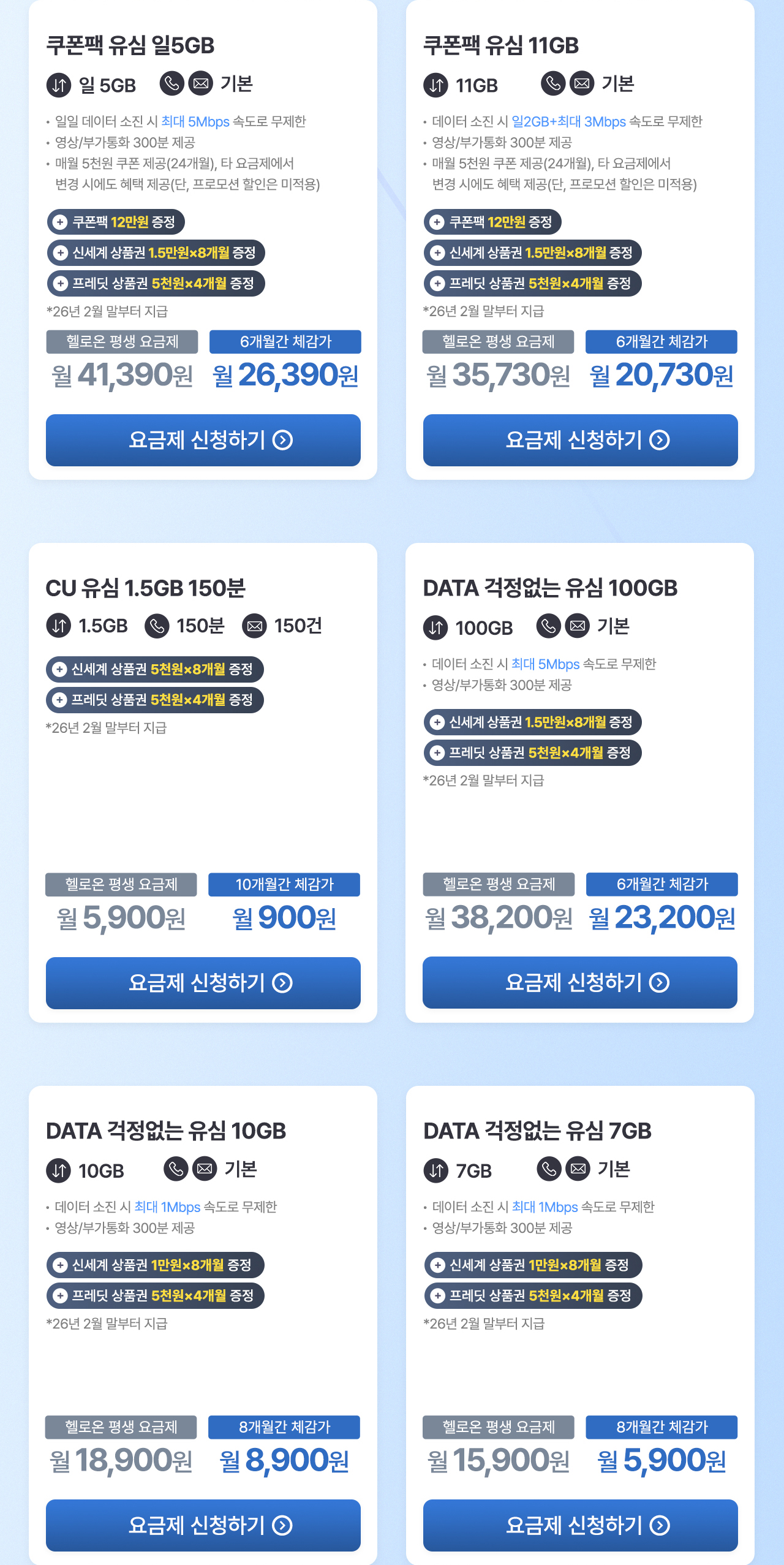Click phone icon in 쿠폰팩 유심 11GB card
784x1565 pixels.
553,83
